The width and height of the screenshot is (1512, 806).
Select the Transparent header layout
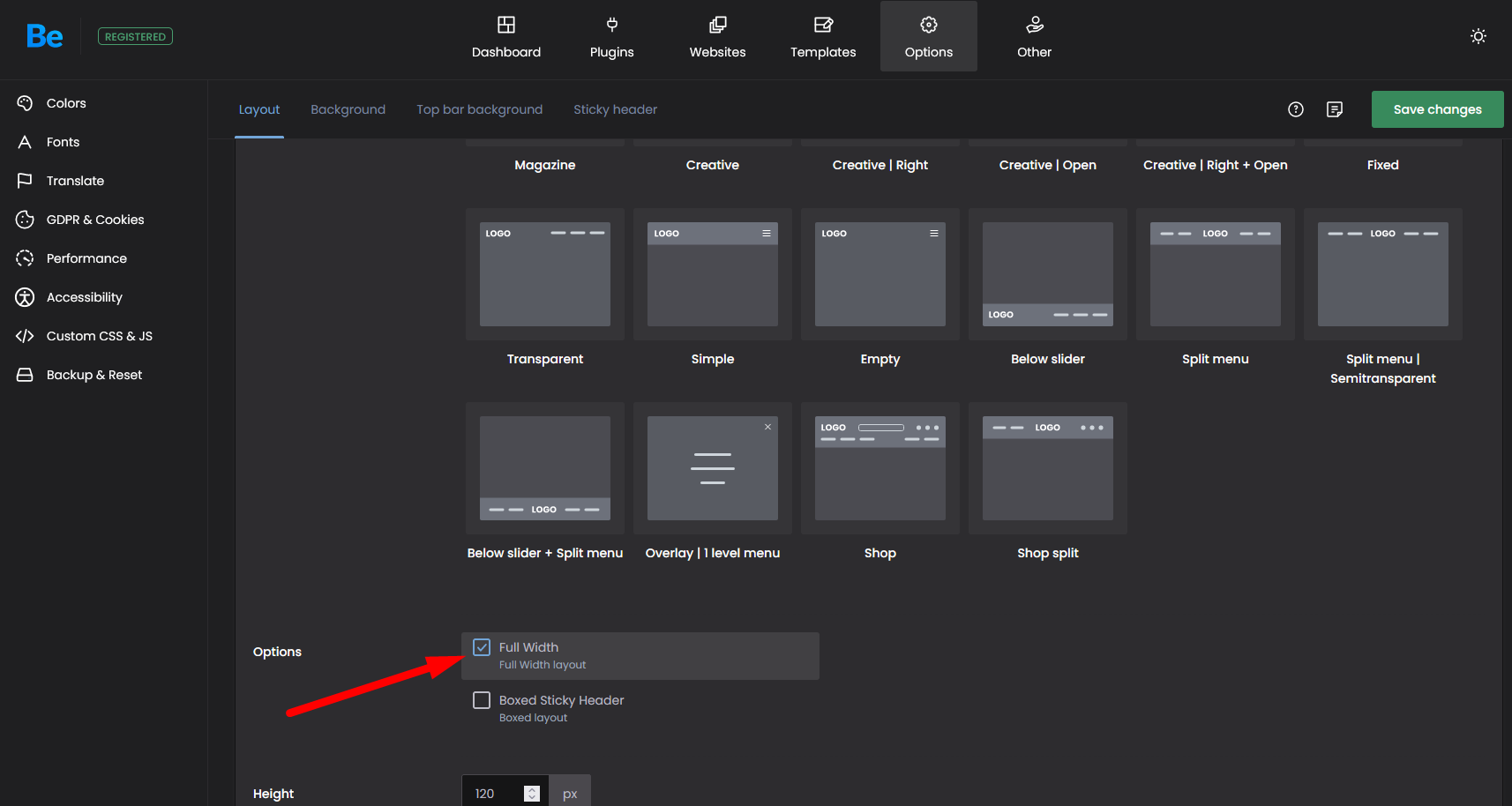click(545, 274)
